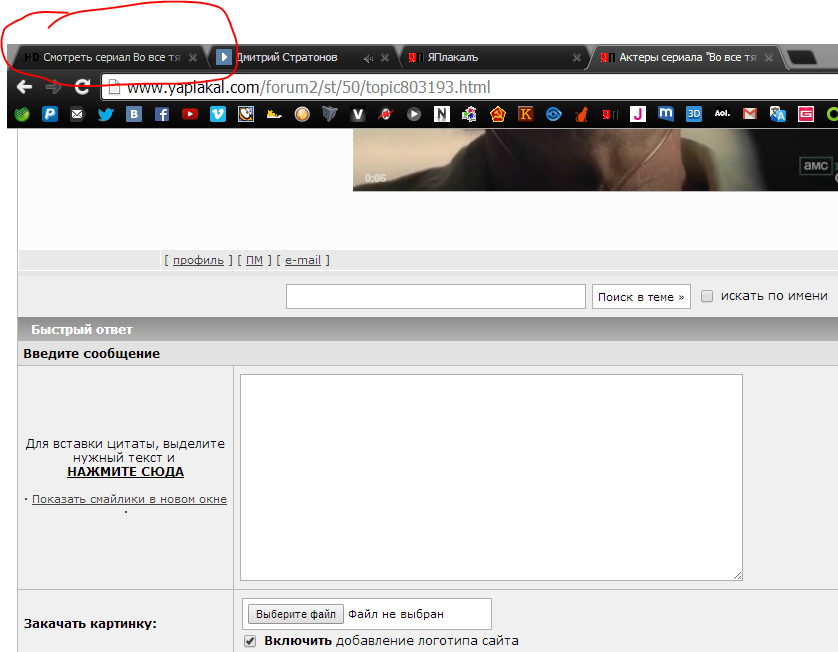Click the quick reply message text area
Viewport: 838px width, 652px height.
click(491, 477)
